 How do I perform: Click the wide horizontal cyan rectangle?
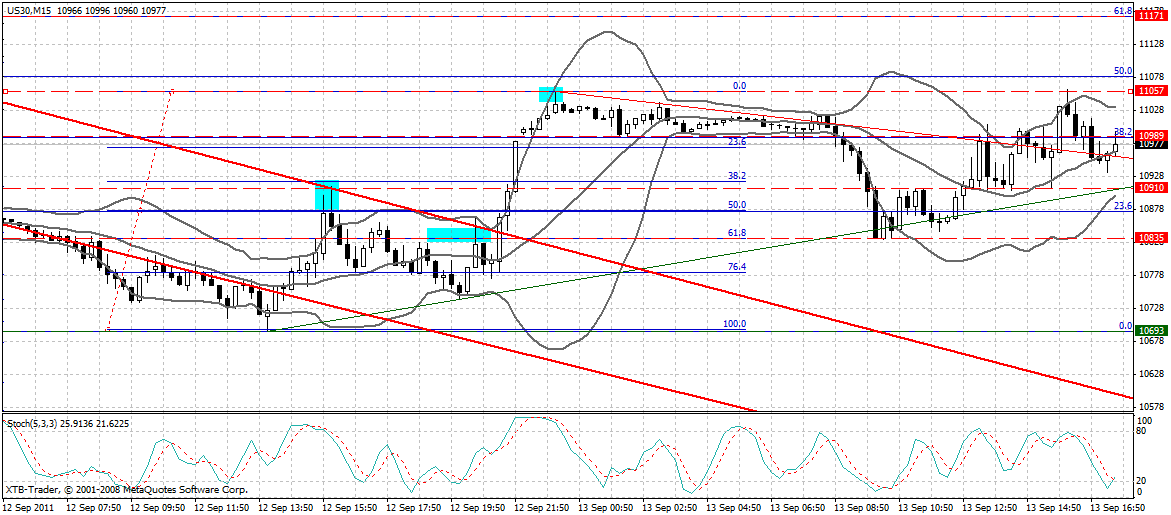[458, 234]
